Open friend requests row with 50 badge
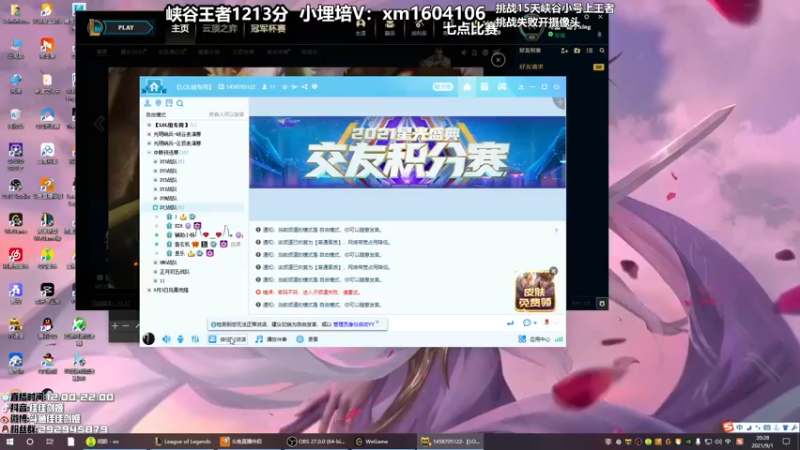The image size is (800, 450). [x=561, y=67]
